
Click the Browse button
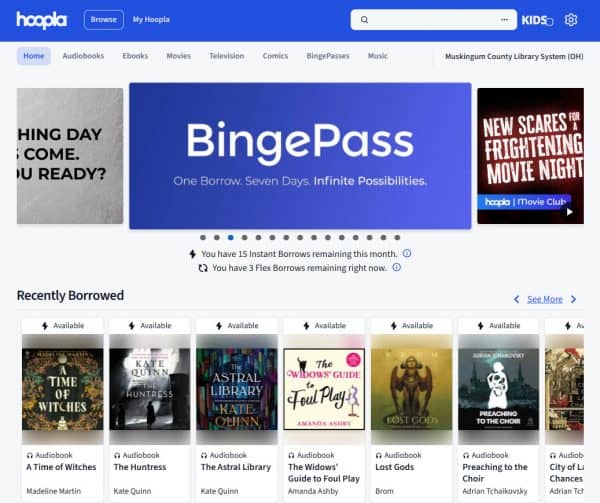pyautogui.click(x=104, y=20)
